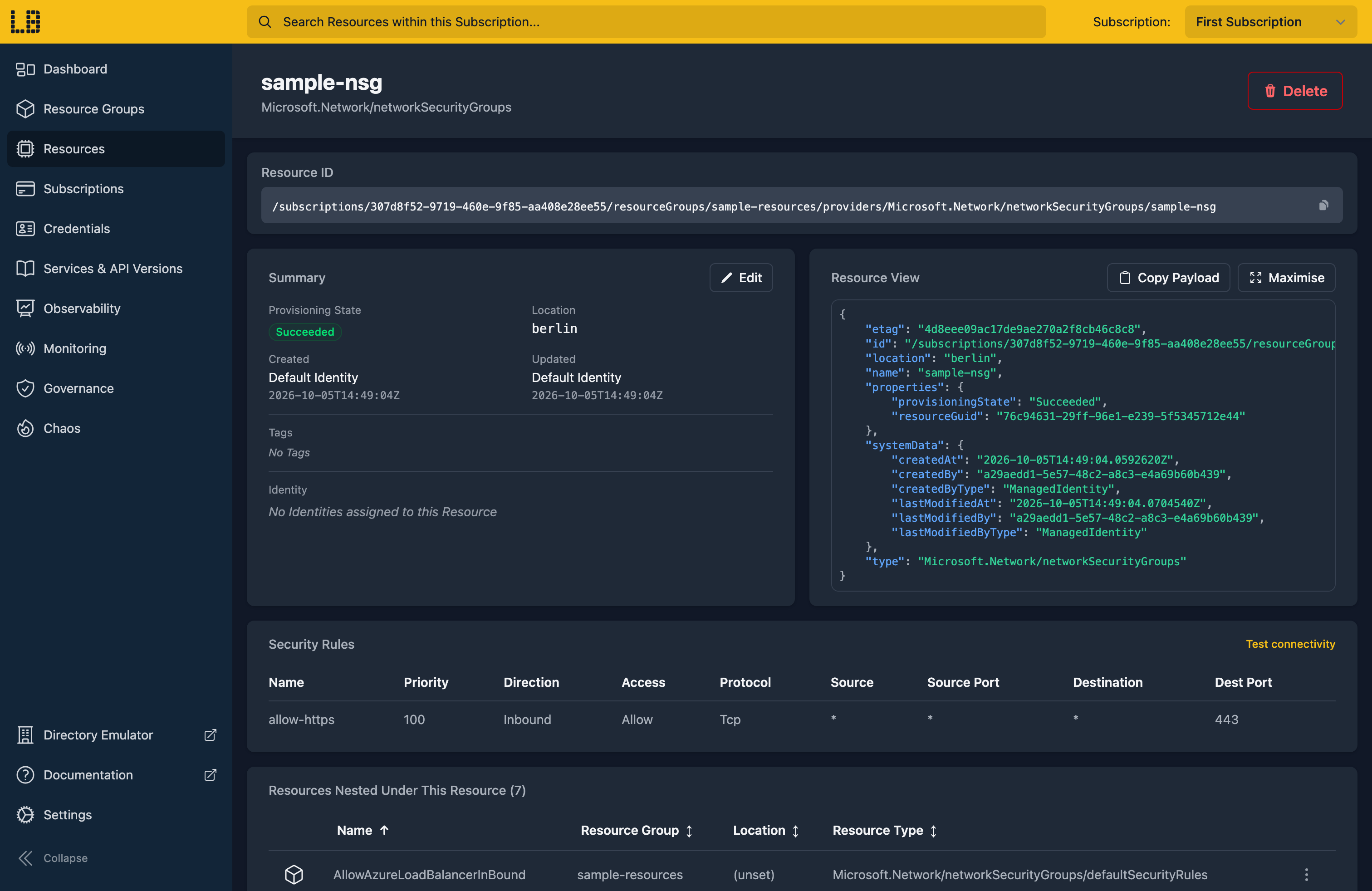Open row menu for AllowAzureLoadBalancerInBound
This screenshot has height=891, width=1372.
1306,874
